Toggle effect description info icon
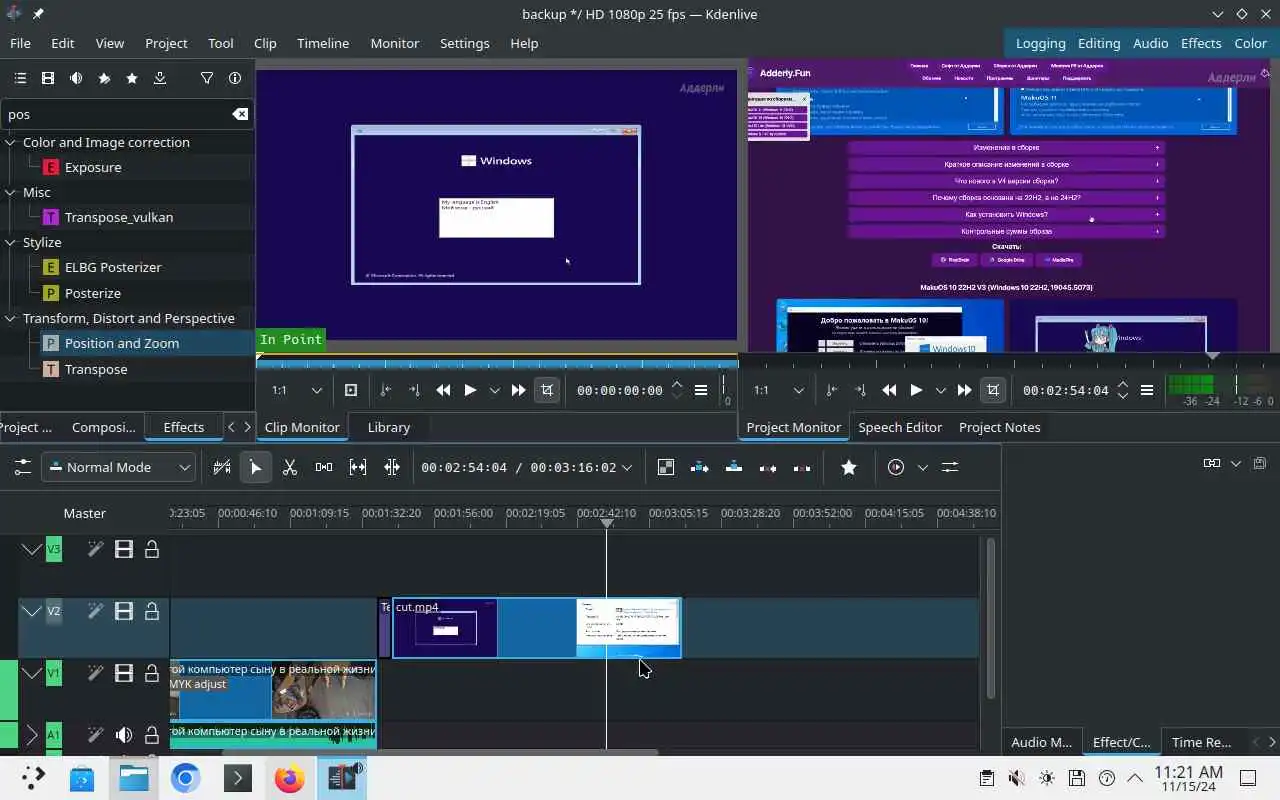Screen dimensions: 1280x800 point(235,78)
